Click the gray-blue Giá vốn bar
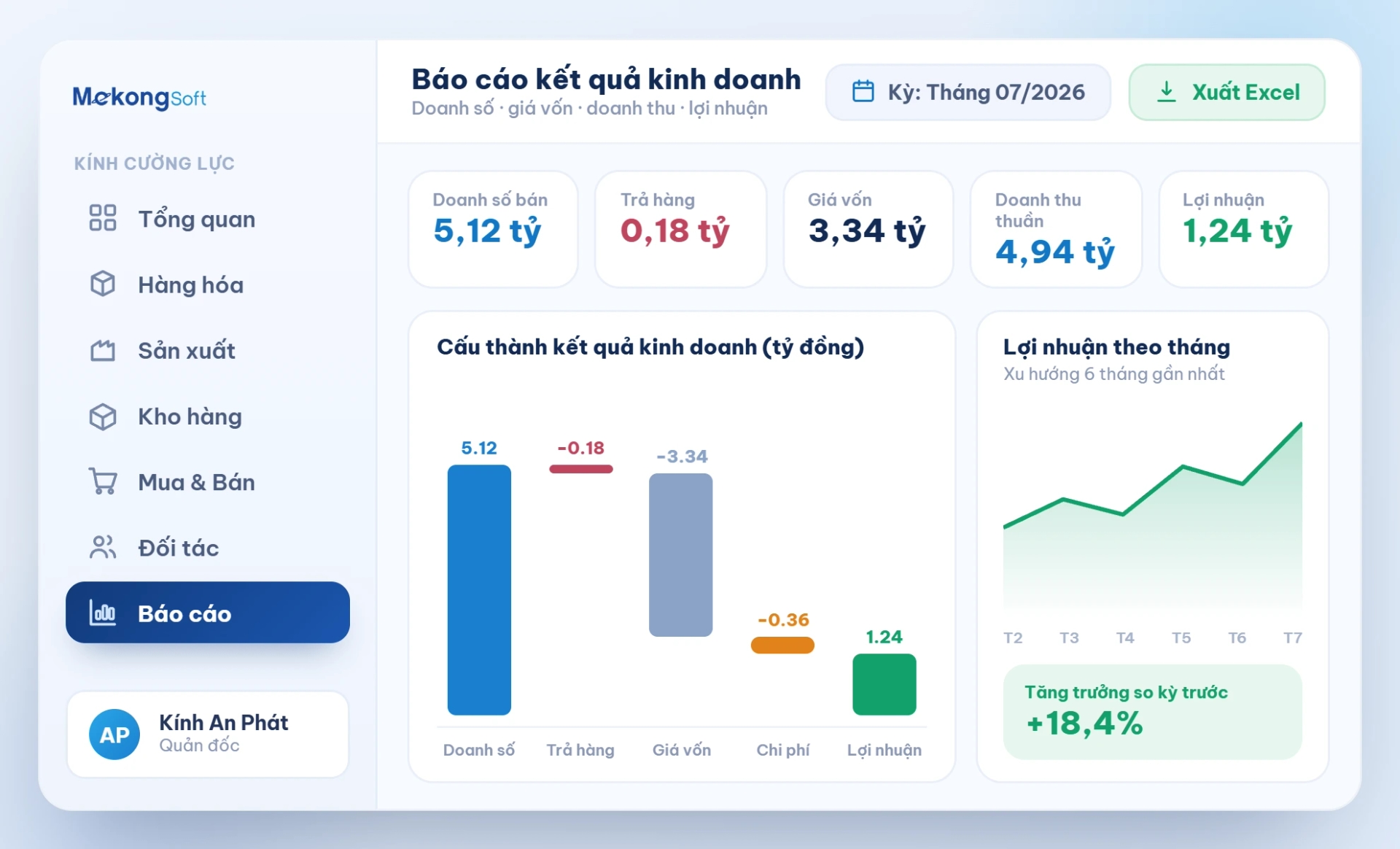This screenshot has height=849, width=1400. coord(681,555)
